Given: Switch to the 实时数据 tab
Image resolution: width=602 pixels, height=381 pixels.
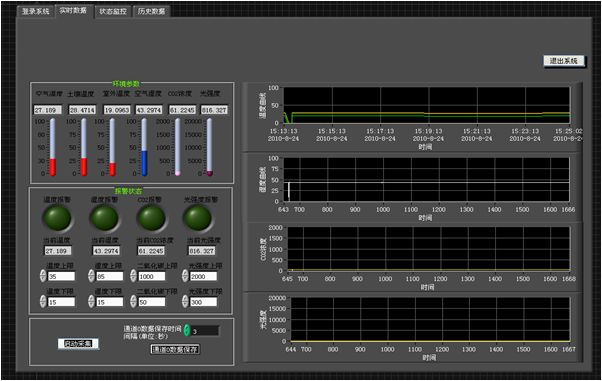Looking at the screenshot, I should [x=73, y=10].
